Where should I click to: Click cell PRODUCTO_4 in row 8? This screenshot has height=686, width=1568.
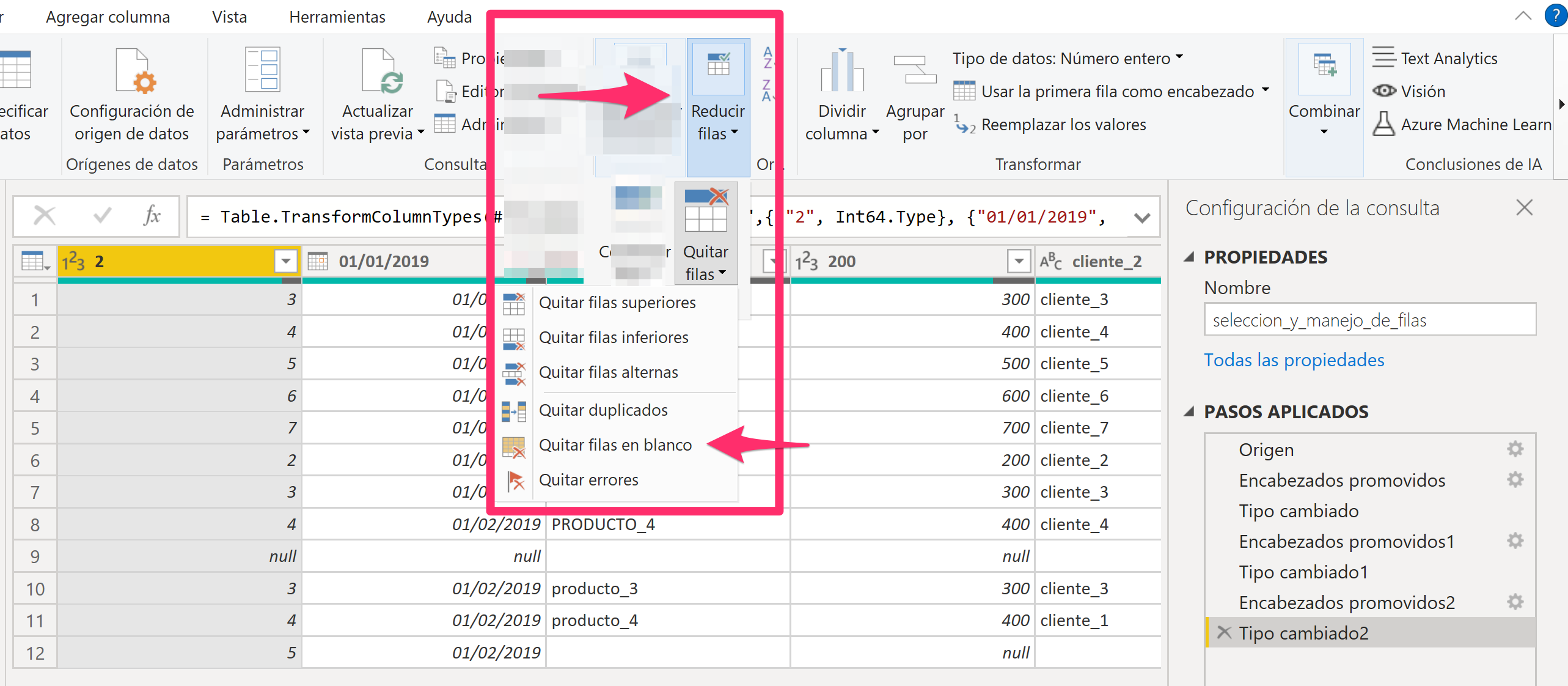click(667, 525)
